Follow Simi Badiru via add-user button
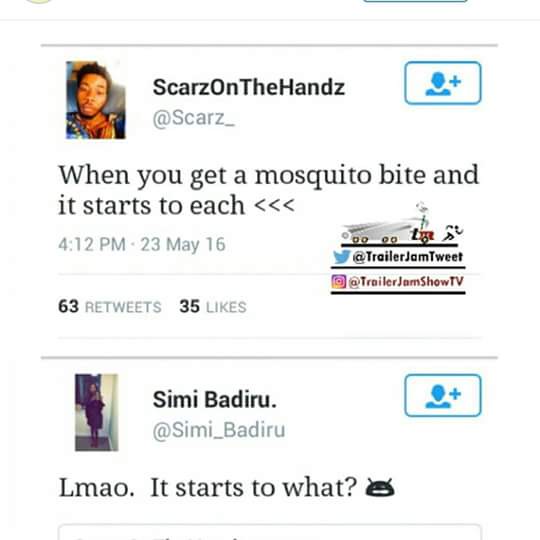This screenshot has height=540, width=540. pyautogui.click(x=443, y=395)
